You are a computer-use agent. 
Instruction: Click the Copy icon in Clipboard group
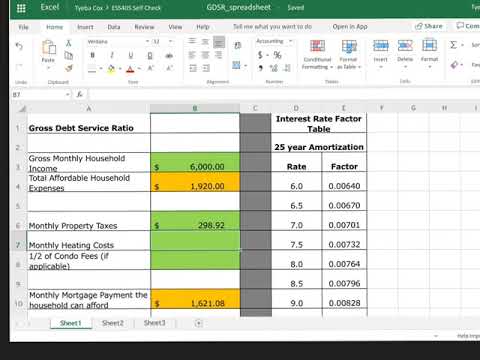[68, 55]
